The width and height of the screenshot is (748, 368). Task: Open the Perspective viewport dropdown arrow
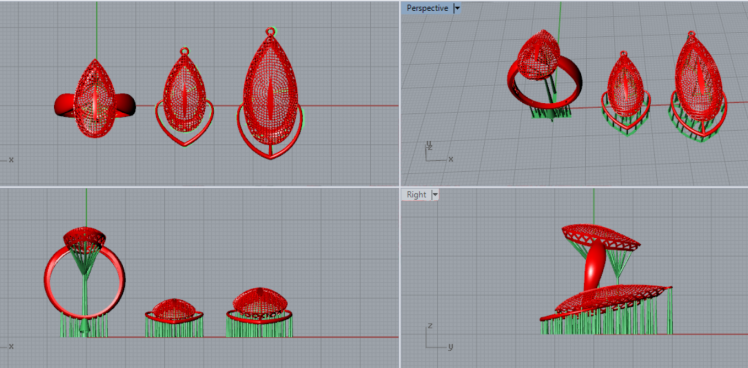457,8
